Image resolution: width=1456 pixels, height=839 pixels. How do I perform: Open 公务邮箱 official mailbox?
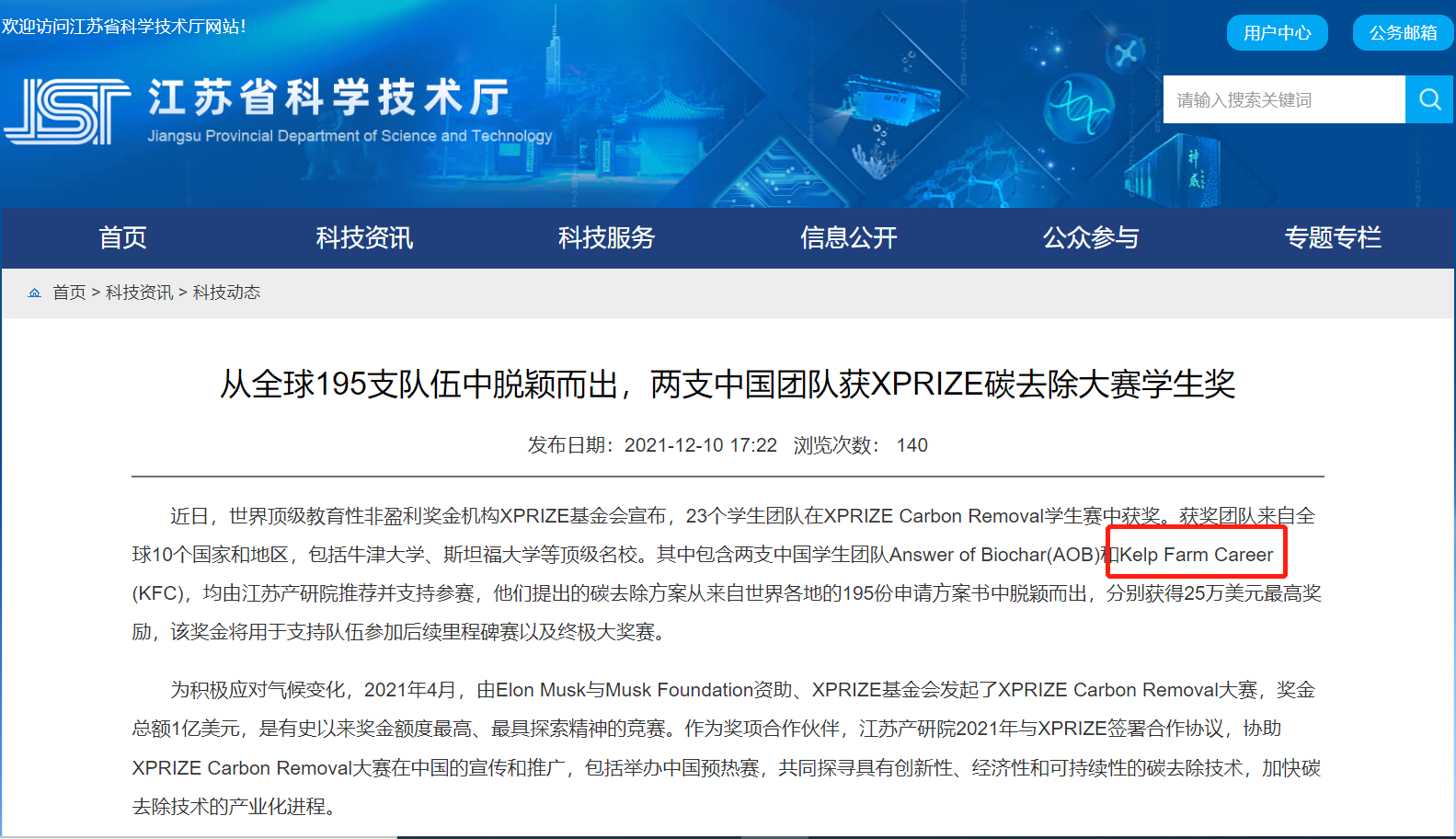[x=1403, y=33]
